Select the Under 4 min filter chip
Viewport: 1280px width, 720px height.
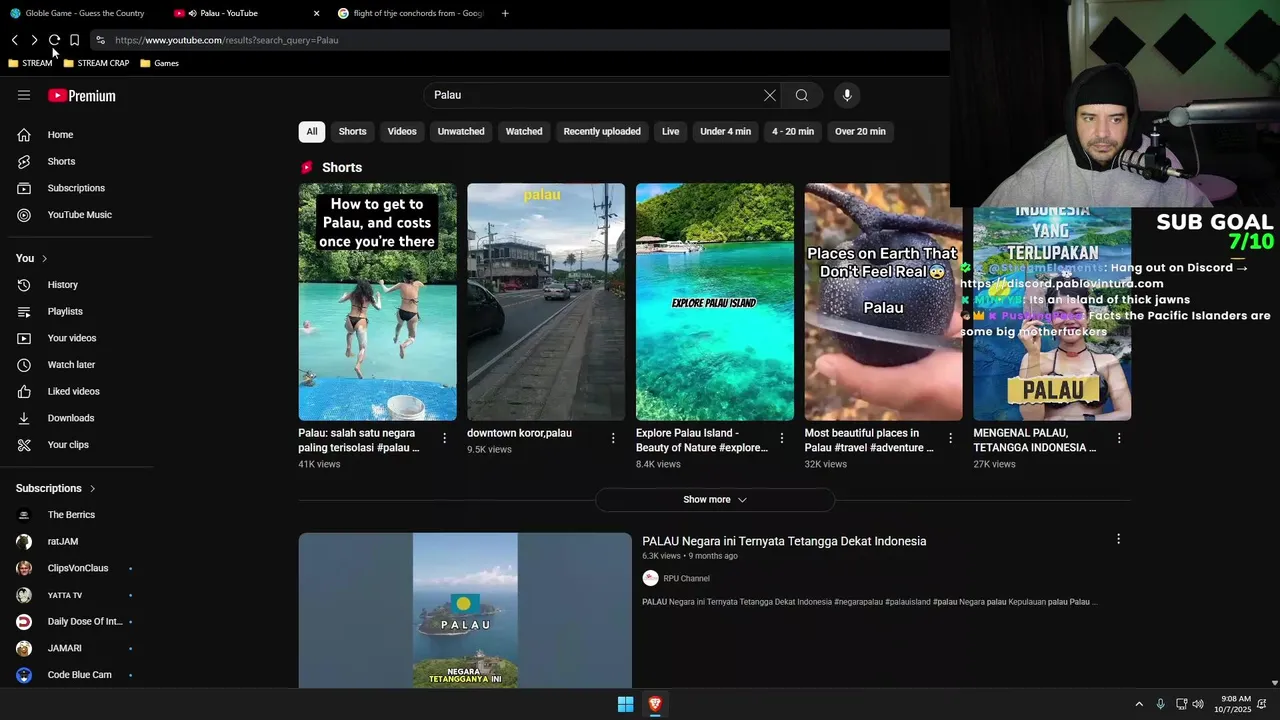[725, 131]
